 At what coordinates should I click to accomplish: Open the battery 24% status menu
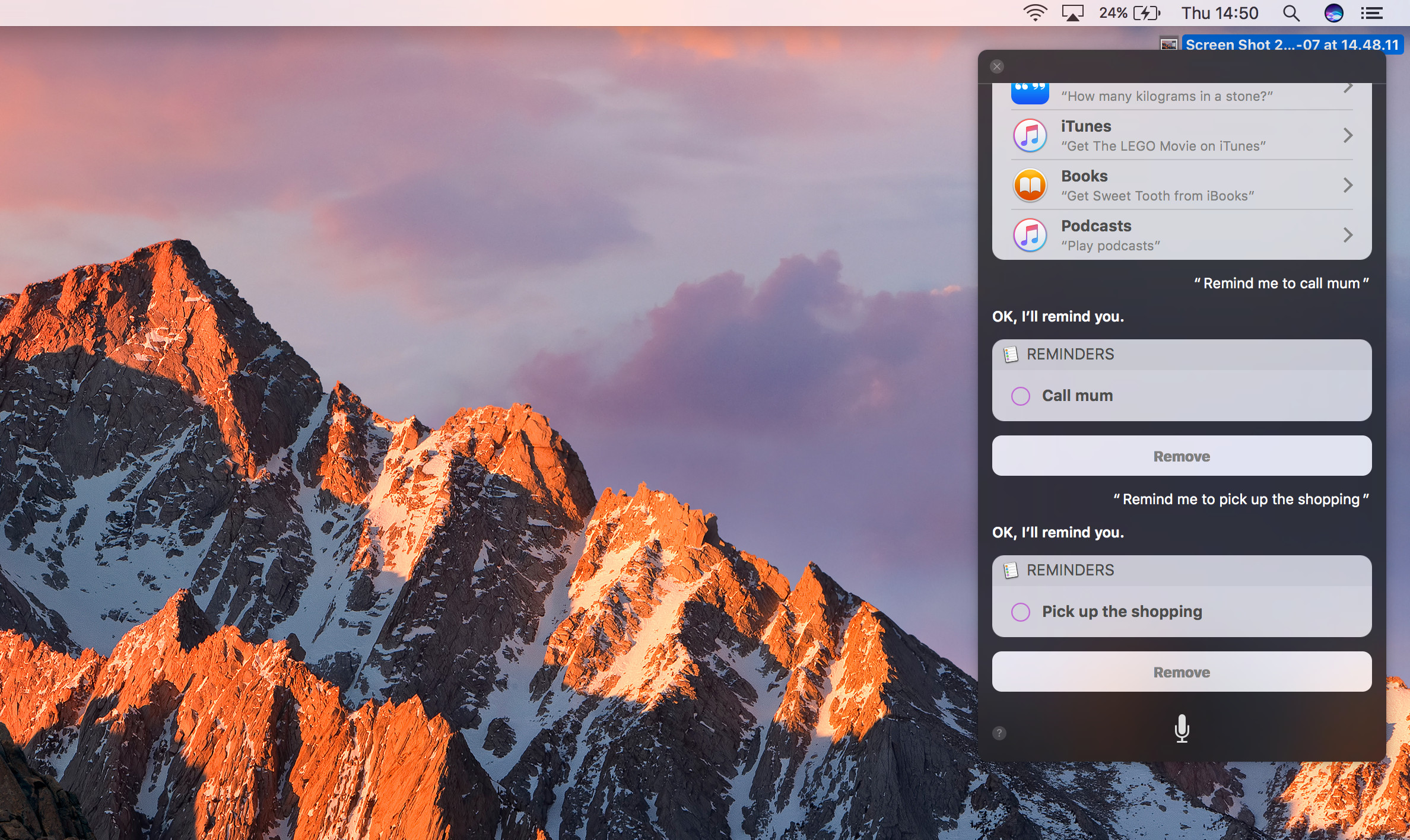click(x=1129, y=13)
